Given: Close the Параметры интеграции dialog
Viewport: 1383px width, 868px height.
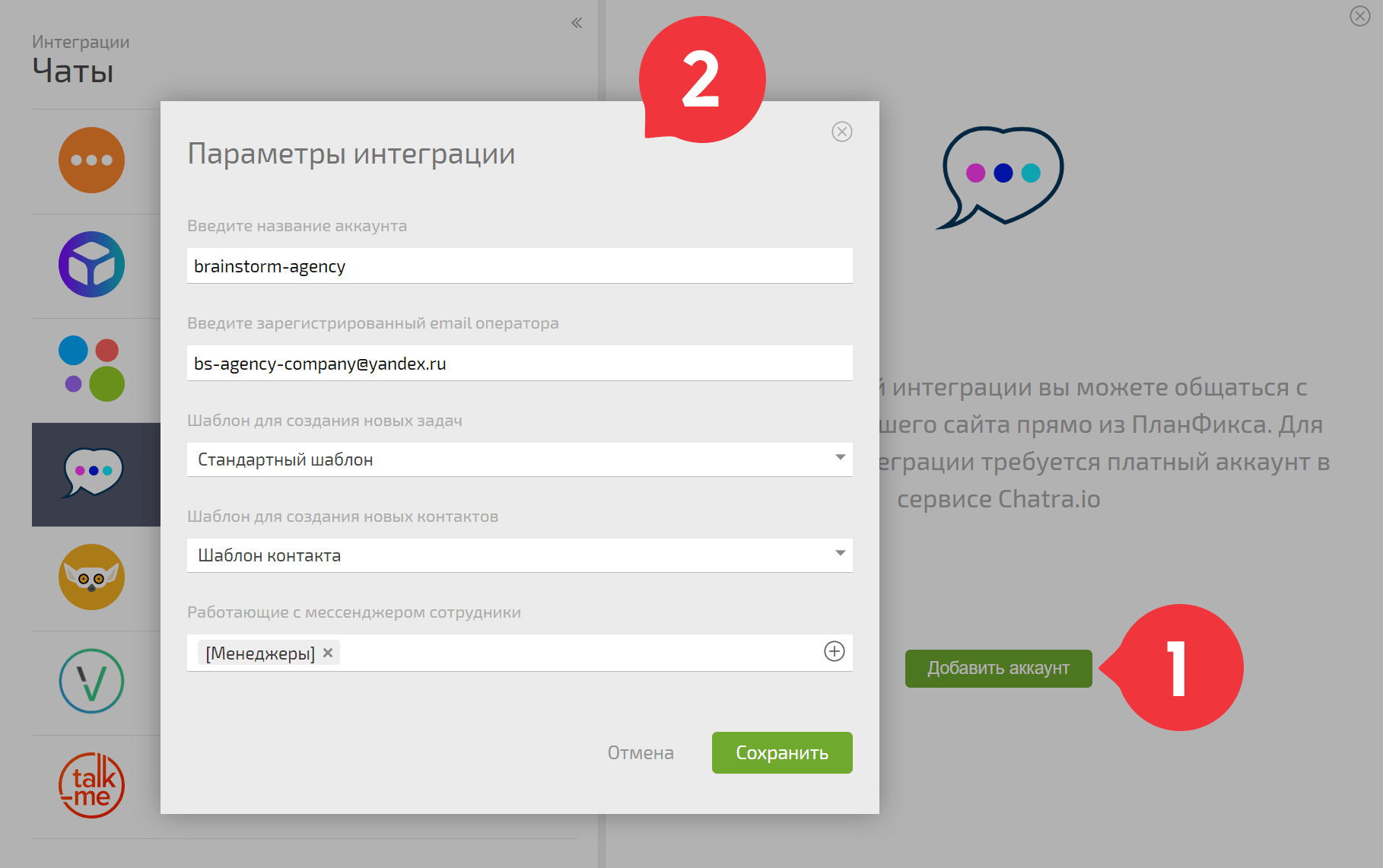Looking at the screenshot, I should pos(841,132).
